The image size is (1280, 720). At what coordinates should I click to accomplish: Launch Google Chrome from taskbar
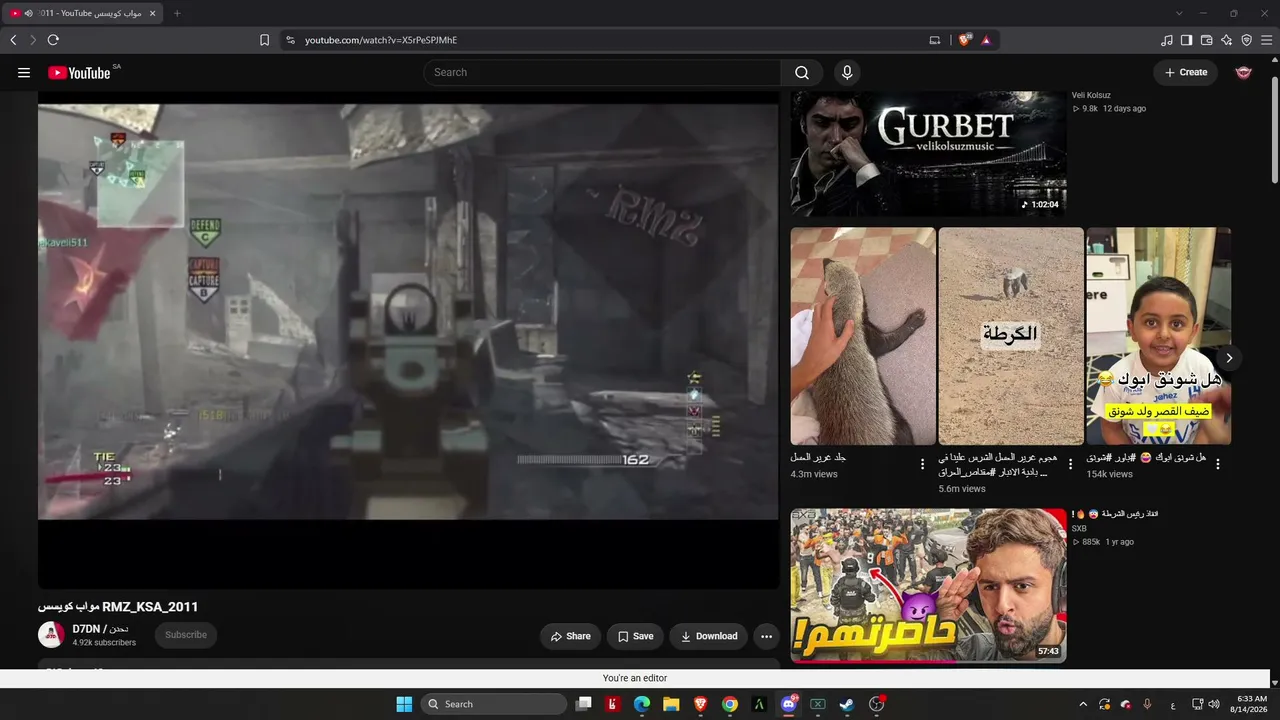pyautogui.click(x=730, y=704)
